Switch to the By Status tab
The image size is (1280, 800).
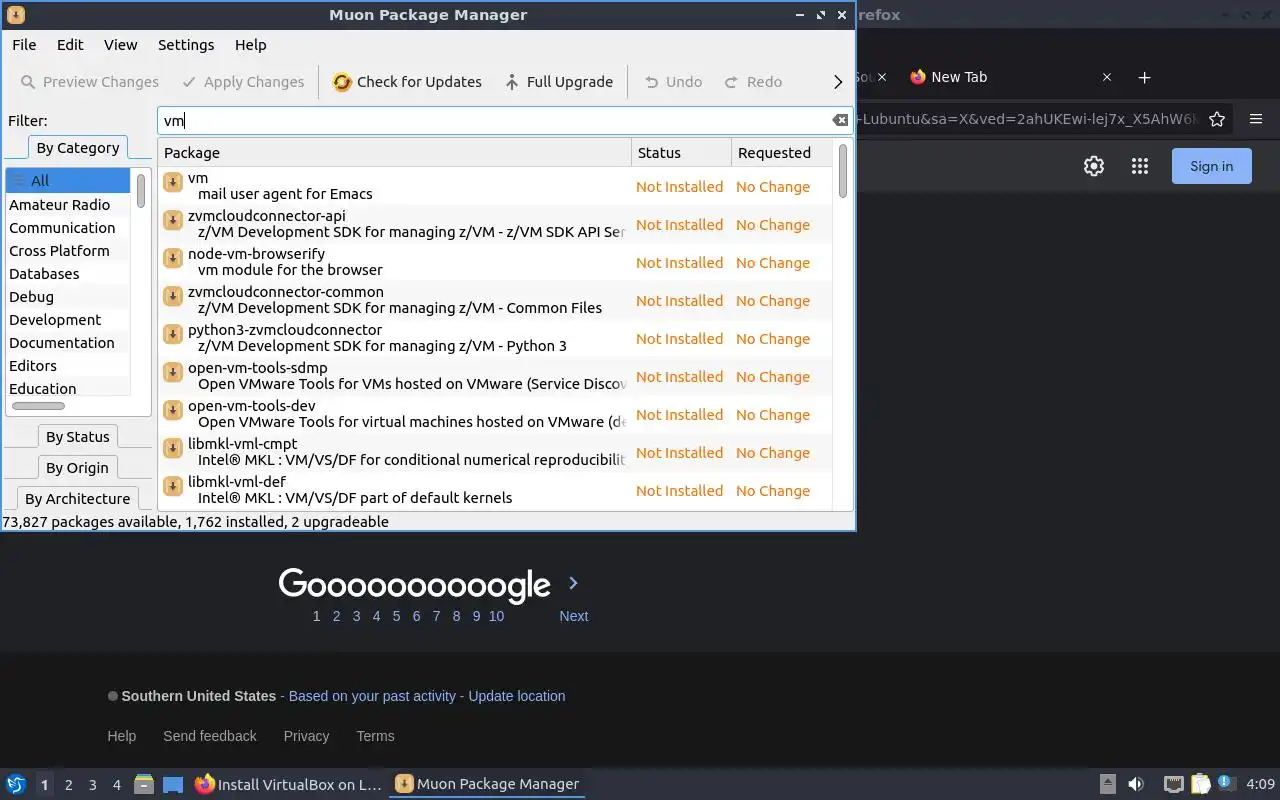click(x=78, y=437)
